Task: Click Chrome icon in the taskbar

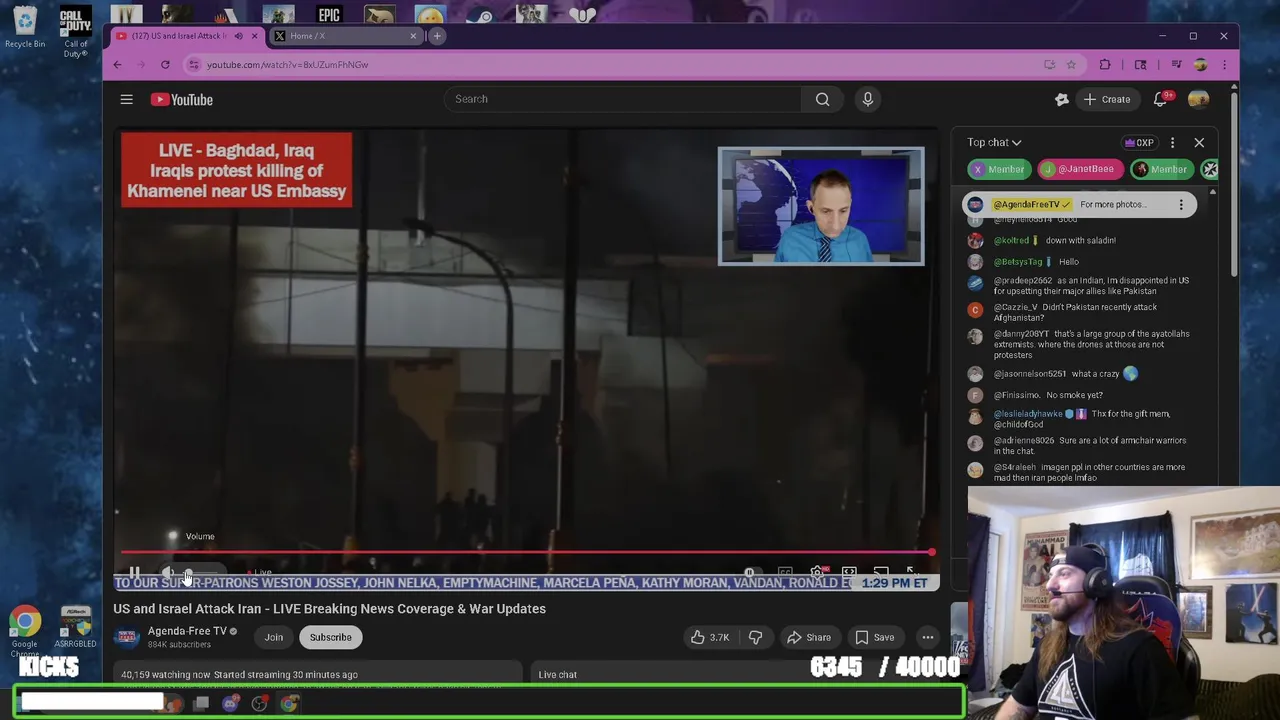Action: pos(289,704)
